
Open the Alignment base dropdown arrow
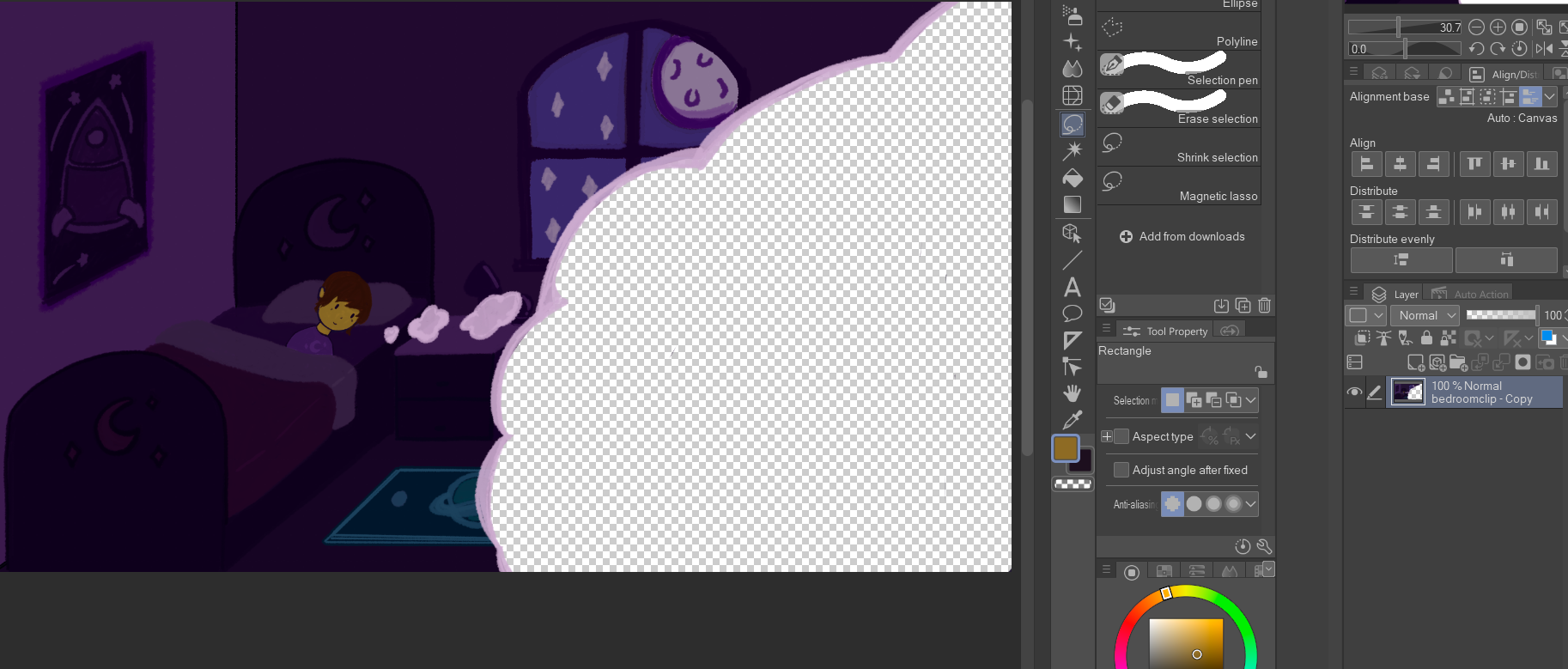pyautogui.click(x=1550, y=96)
